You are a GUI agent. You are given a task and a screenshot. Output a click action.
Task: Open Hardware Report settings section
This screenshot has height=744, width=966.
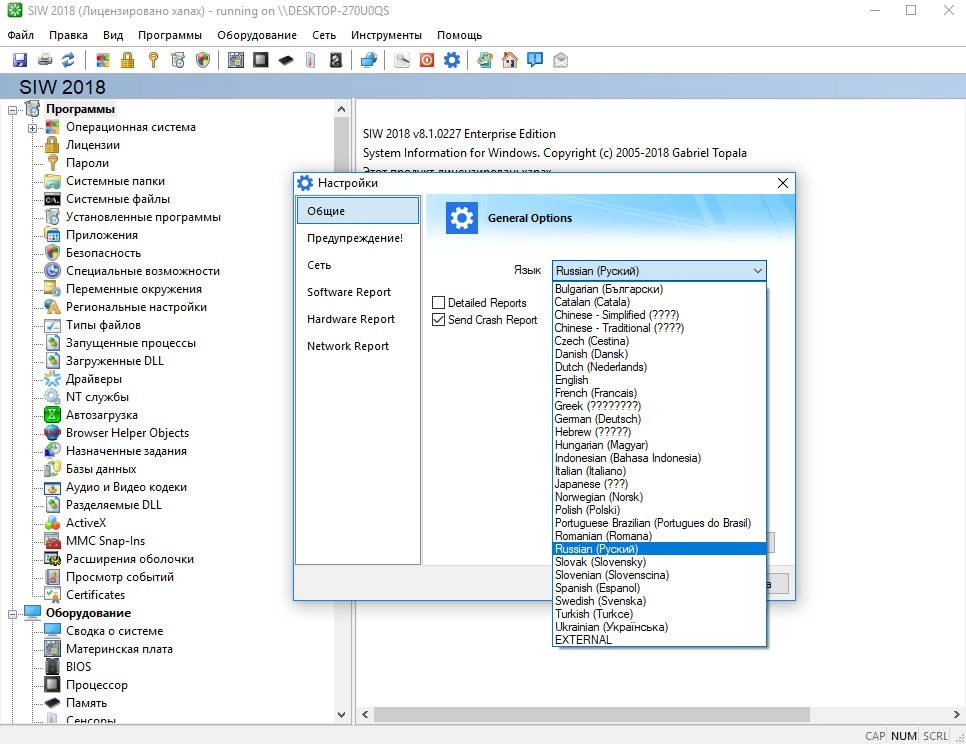[x=358, y=319]
